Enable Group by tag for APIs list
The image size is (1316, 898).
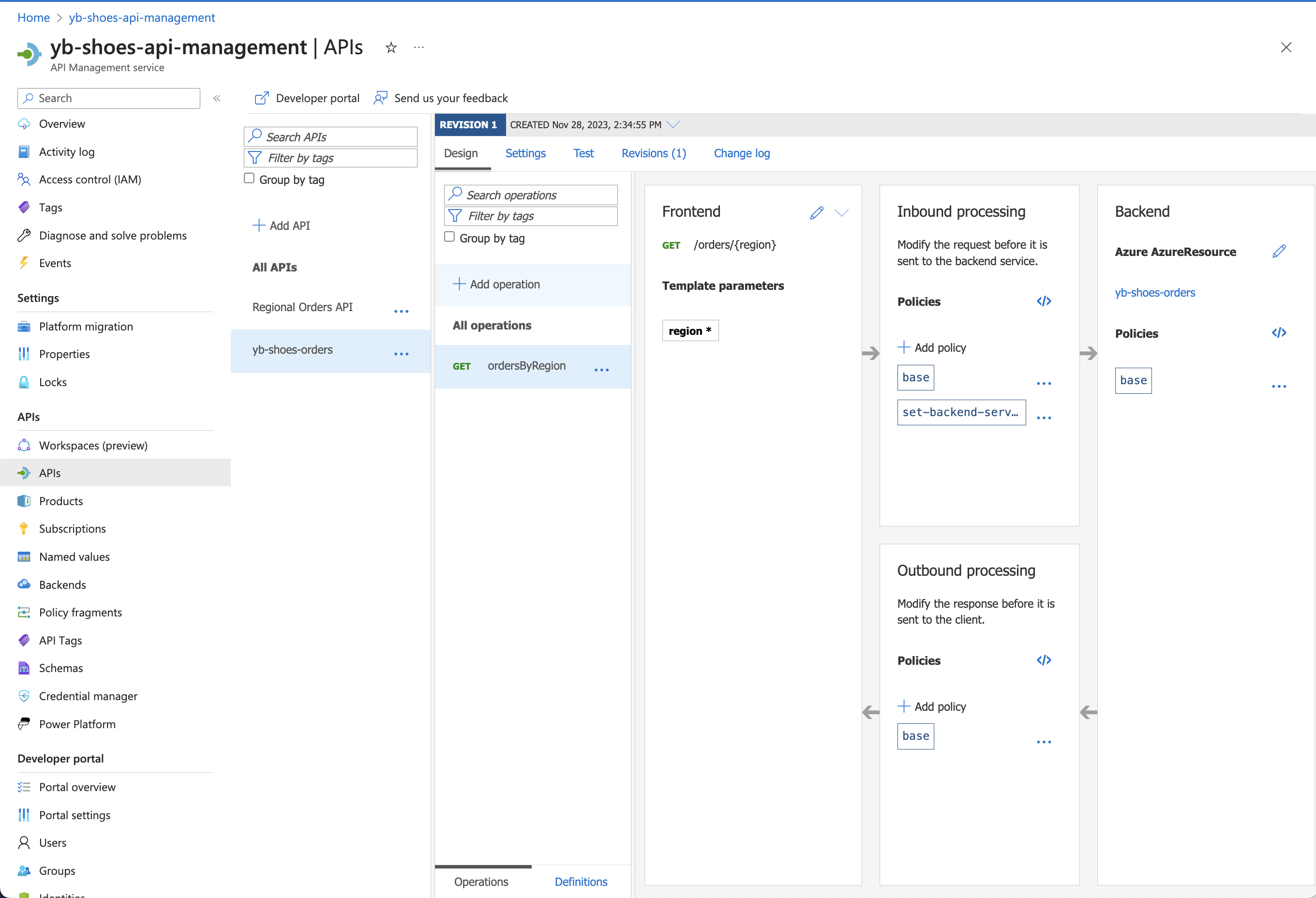click(x=249, y=178)
